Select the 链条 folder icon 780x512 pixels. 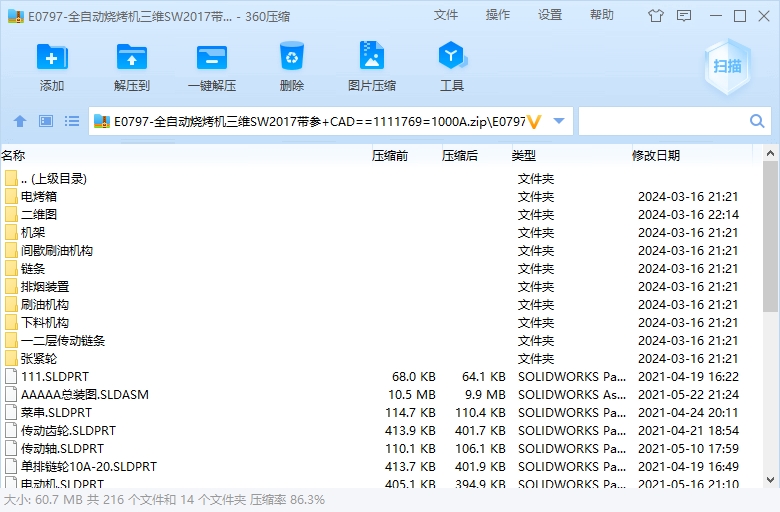(11, 269)
